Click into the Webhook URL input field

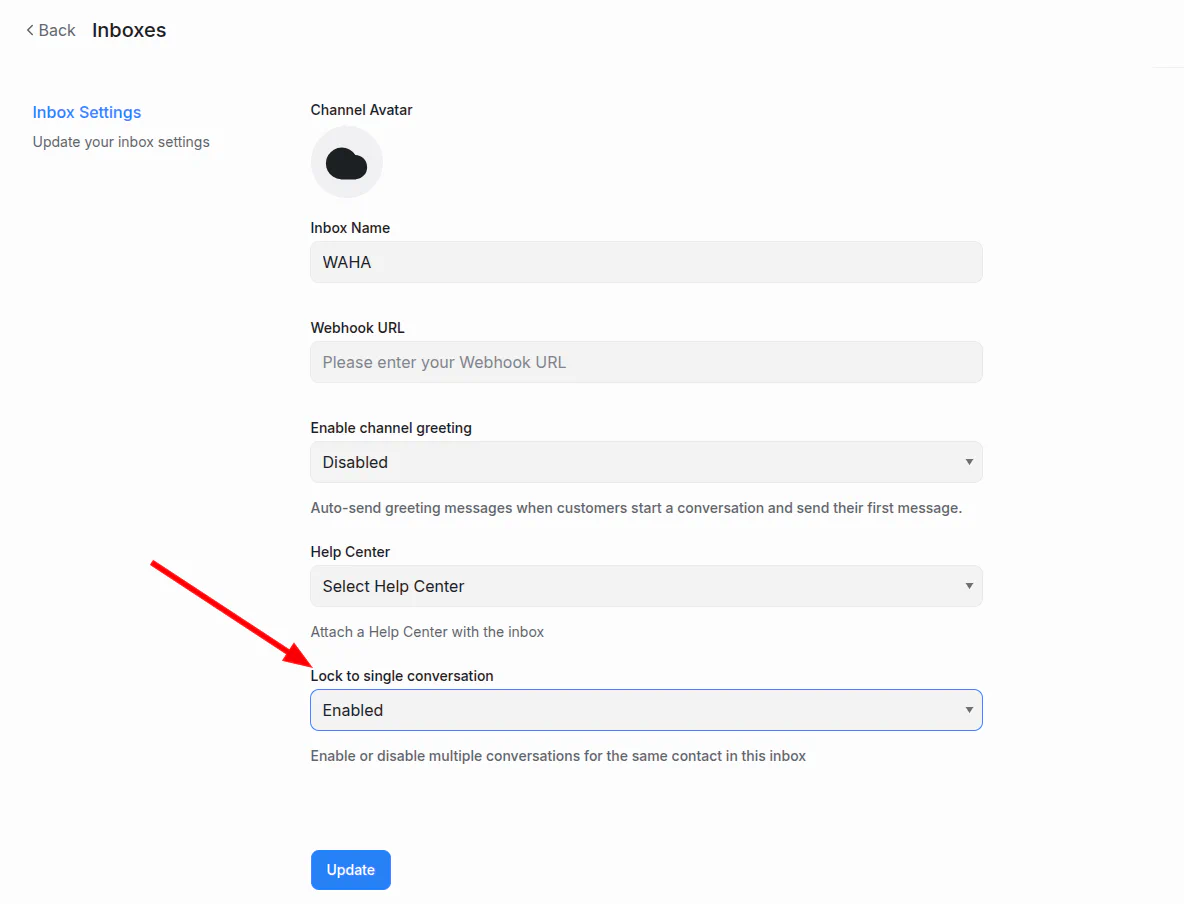[x=646, y=362]
